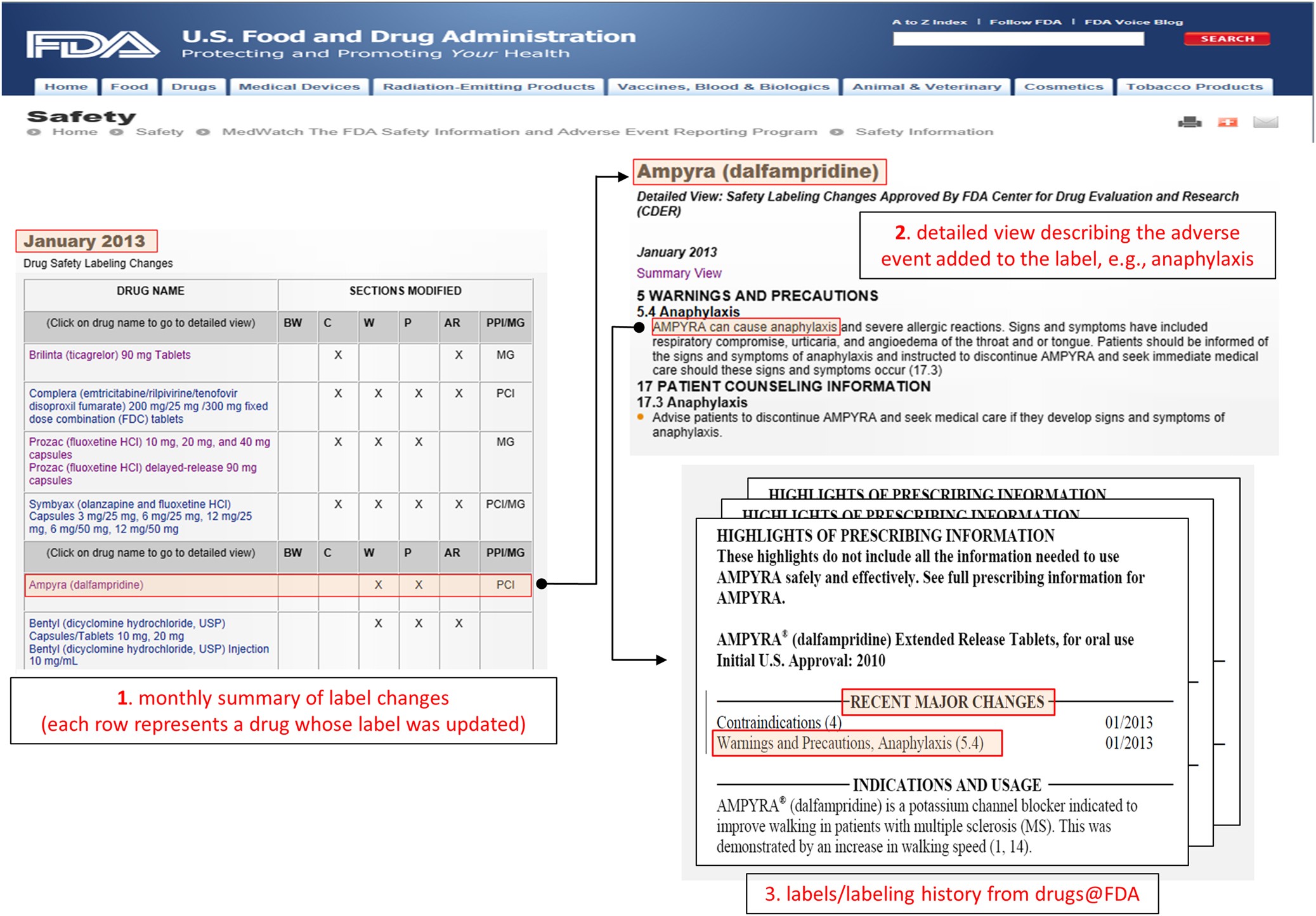Image resolution: width=1316 pixels, height=916 pixels.
Task: Click the red share plus icon
Action: coord(1227,122)
